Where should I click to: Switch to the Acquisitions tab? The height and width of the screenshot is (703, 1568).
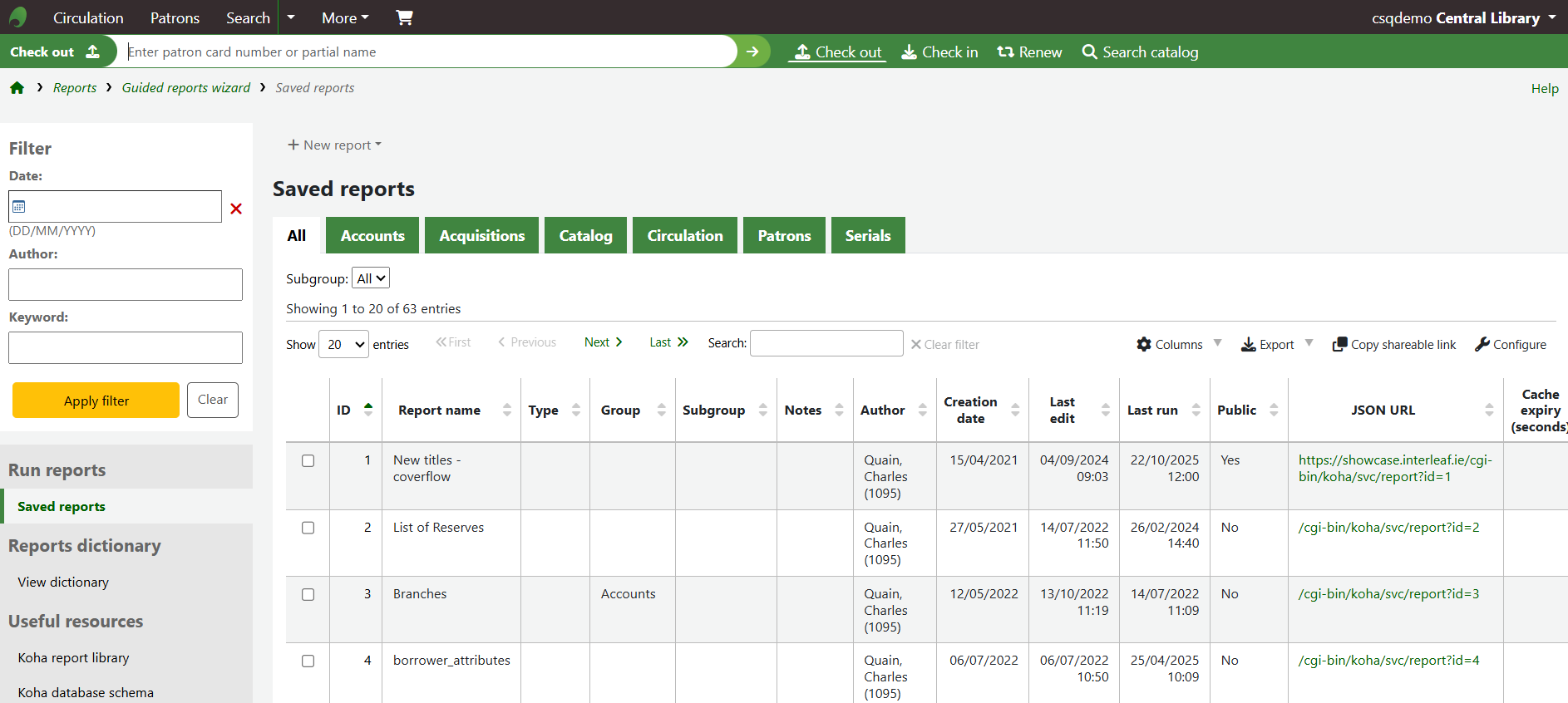(481, 236)
